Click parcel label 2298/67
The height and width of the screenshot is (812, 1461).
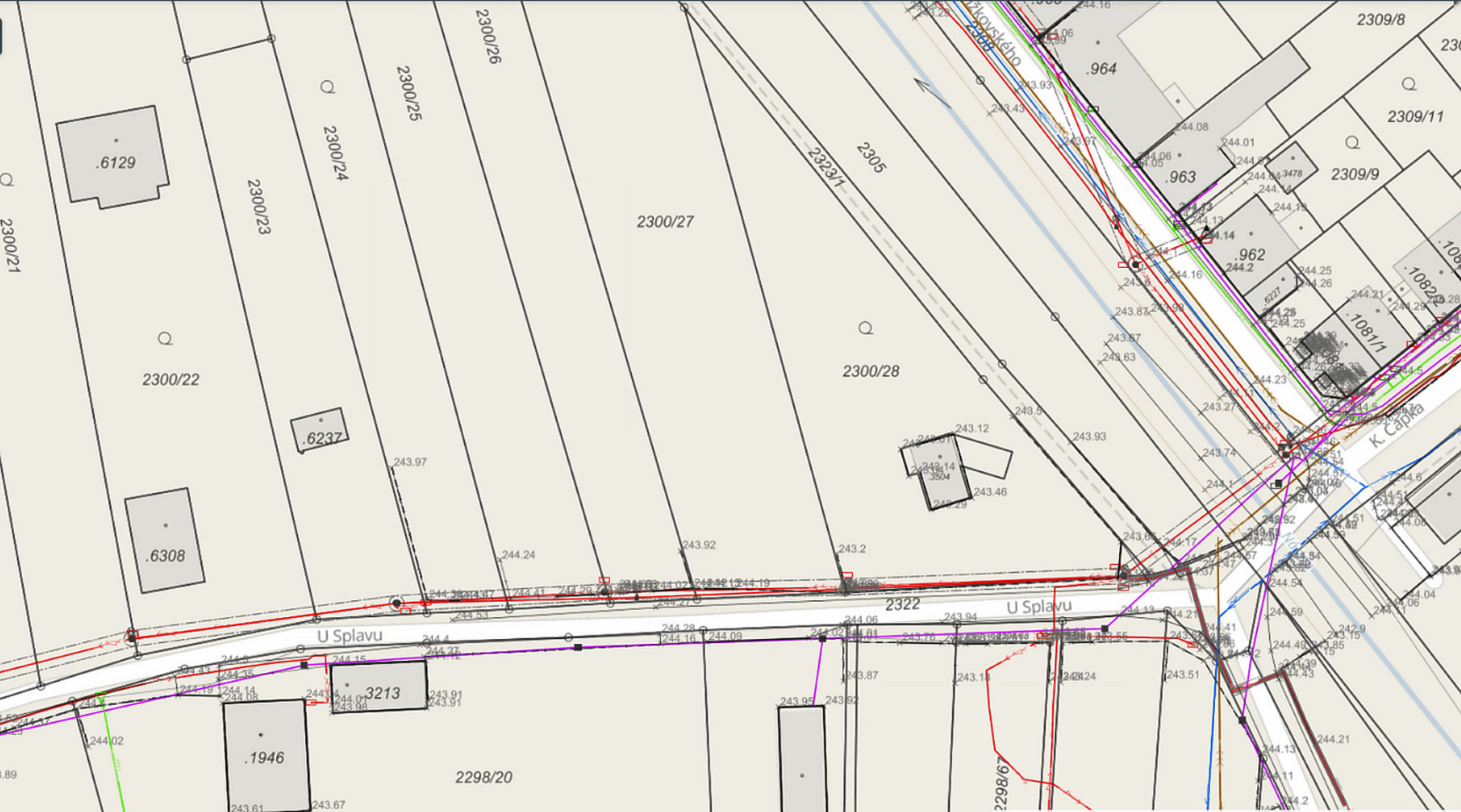click(x=1002, y=784)
